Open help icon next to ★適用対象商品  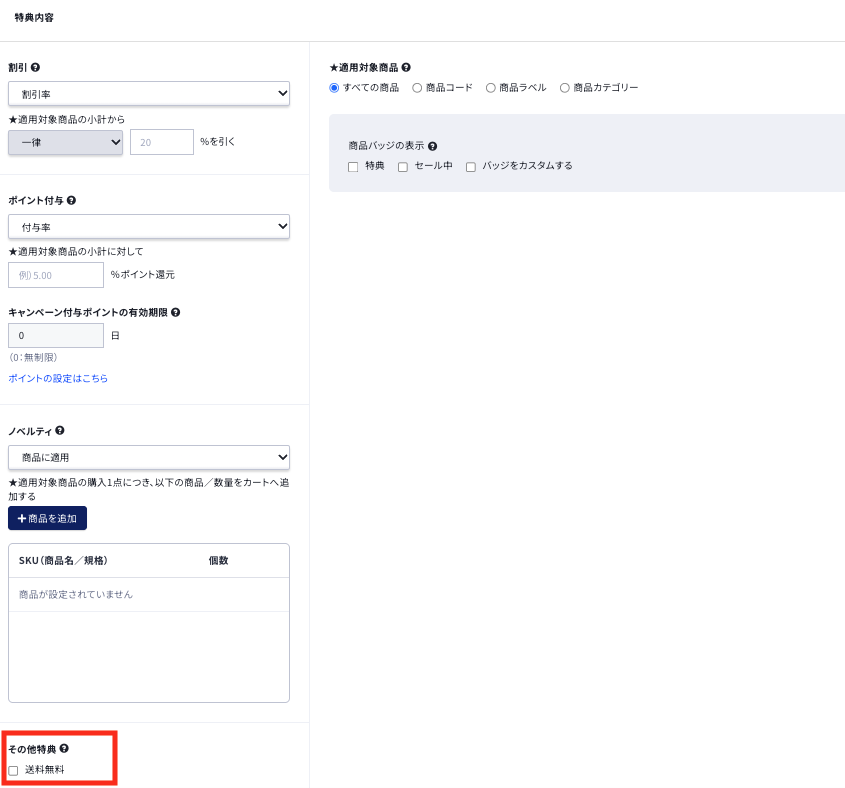coord(406,67)
